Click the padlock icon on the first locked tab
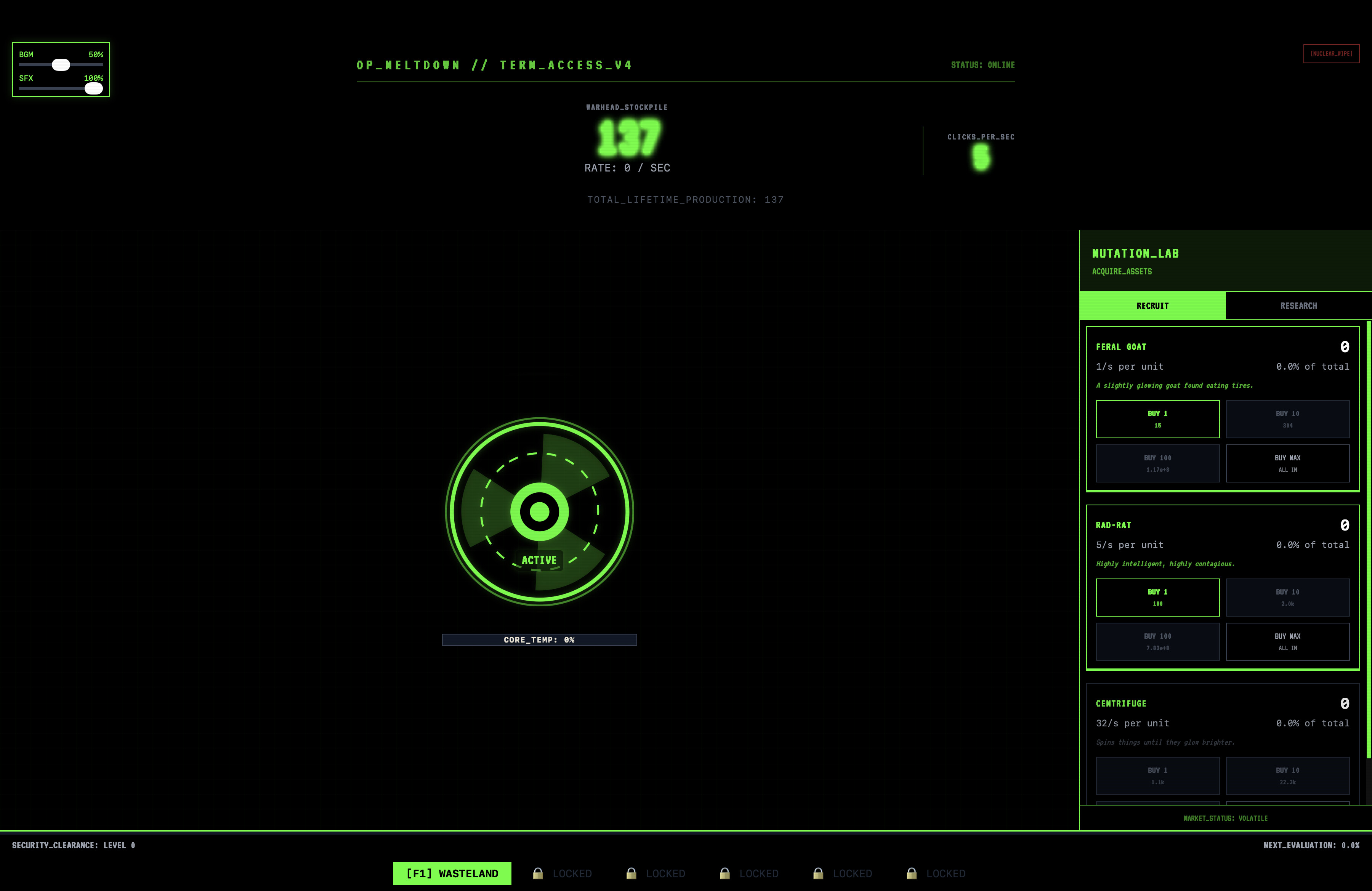 (x=538, y=873)
